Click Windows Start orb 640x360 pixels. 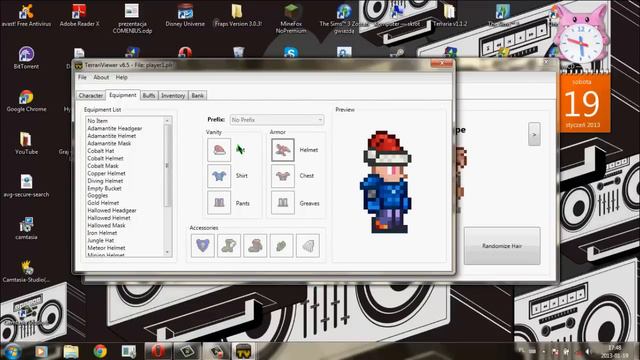pyautogui.click(x=11, y=351)
